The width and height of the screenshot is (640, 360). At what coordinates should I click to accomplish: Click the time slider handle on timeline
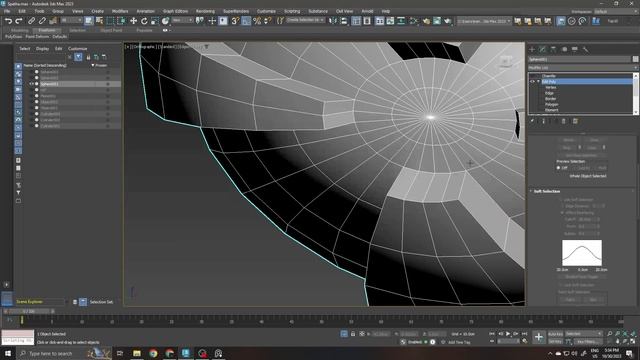[x=29, y=311]
